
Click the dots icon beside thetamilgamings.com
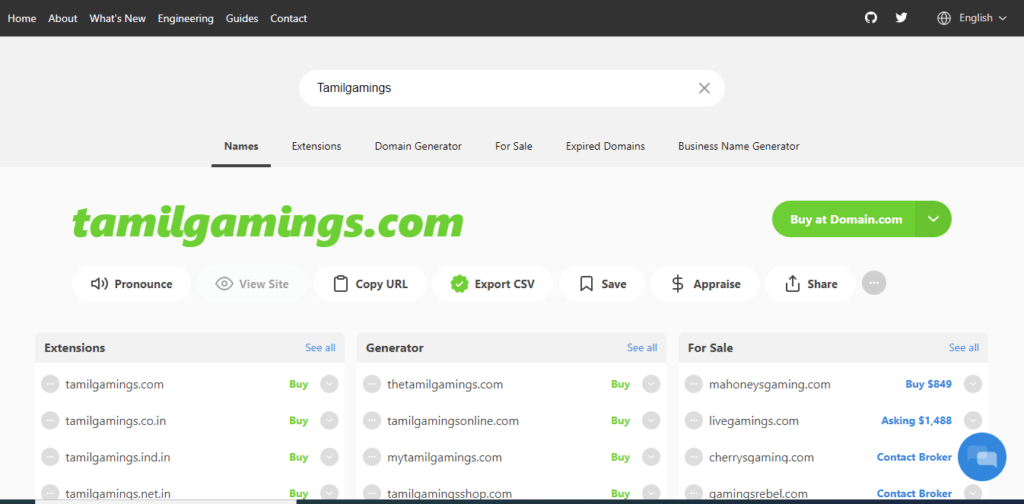pos(372,384)
